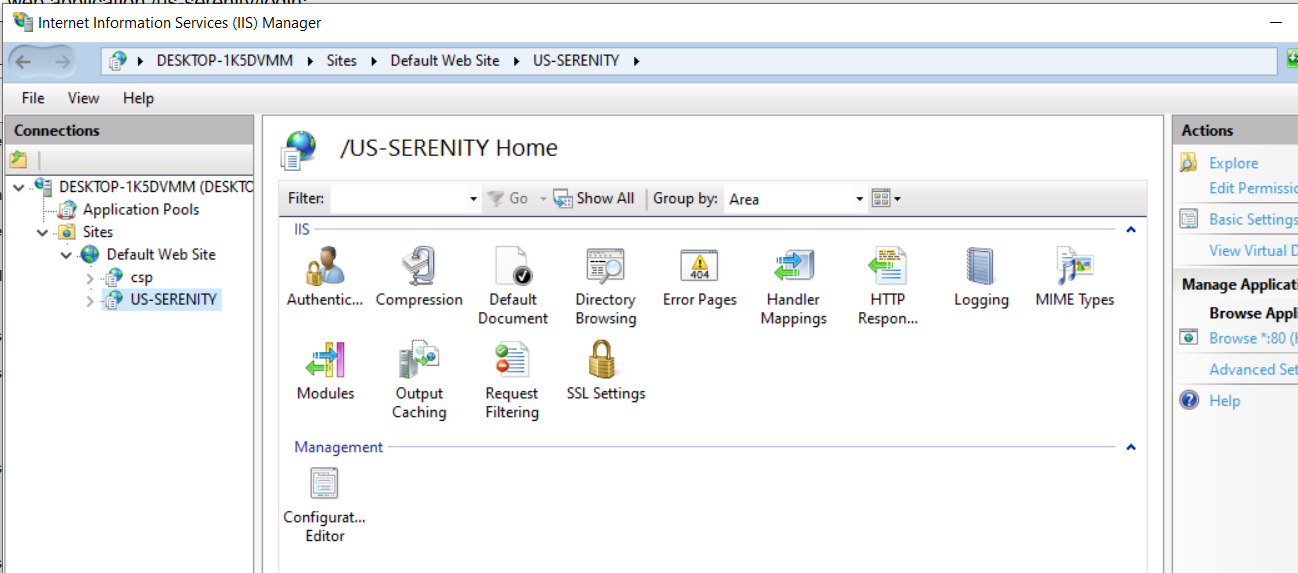Click the Go filter button

pos(508,198)
